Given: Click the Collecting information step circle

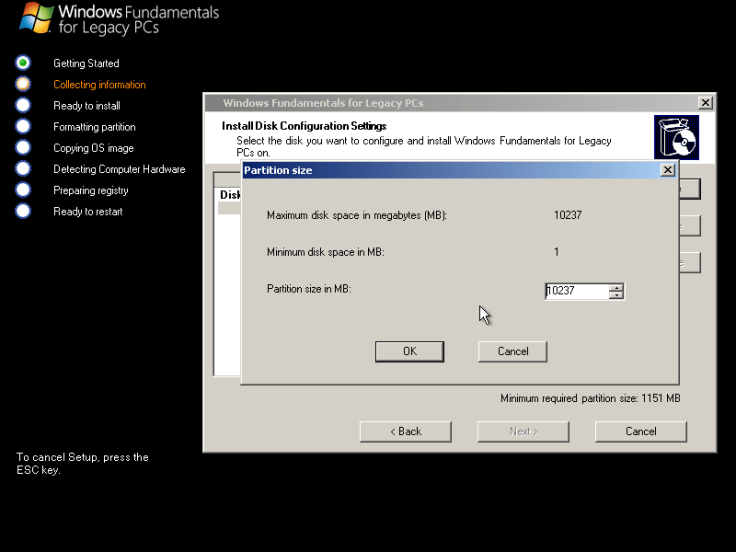Looking at the screenshot, I should (23, 84).
